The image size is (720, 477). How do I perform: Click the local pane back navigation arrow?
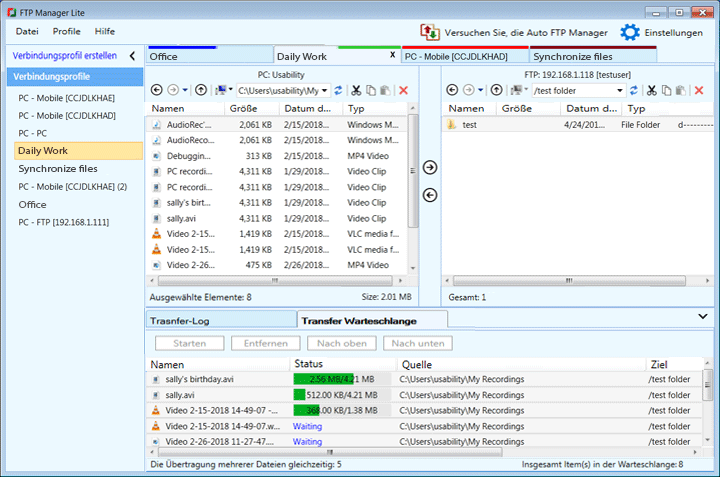point(157,90)
